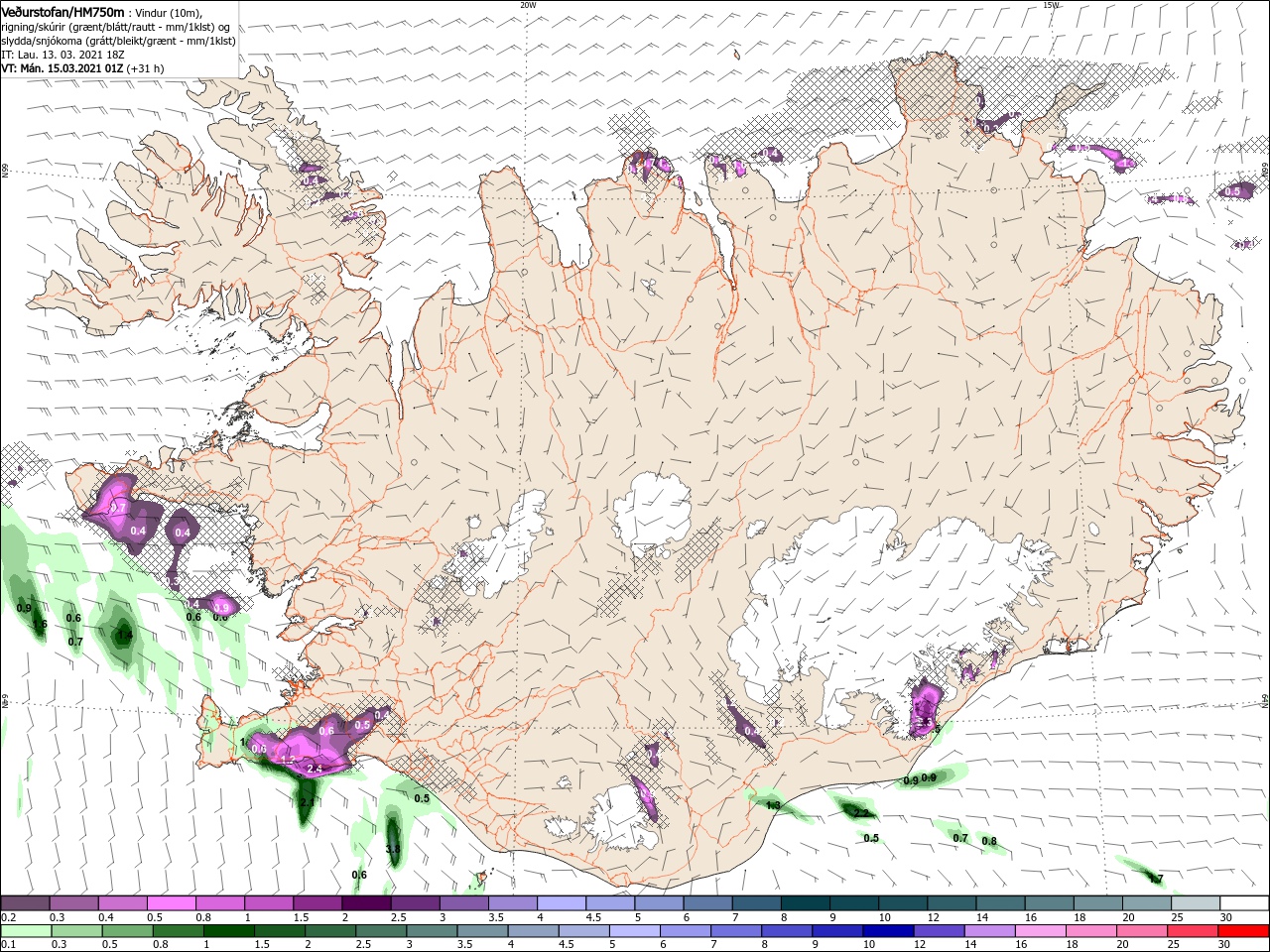Screen dimensions: 1270x952
Task: Click the 1.7 rain value in the southeast sea
Action: 1156,879
